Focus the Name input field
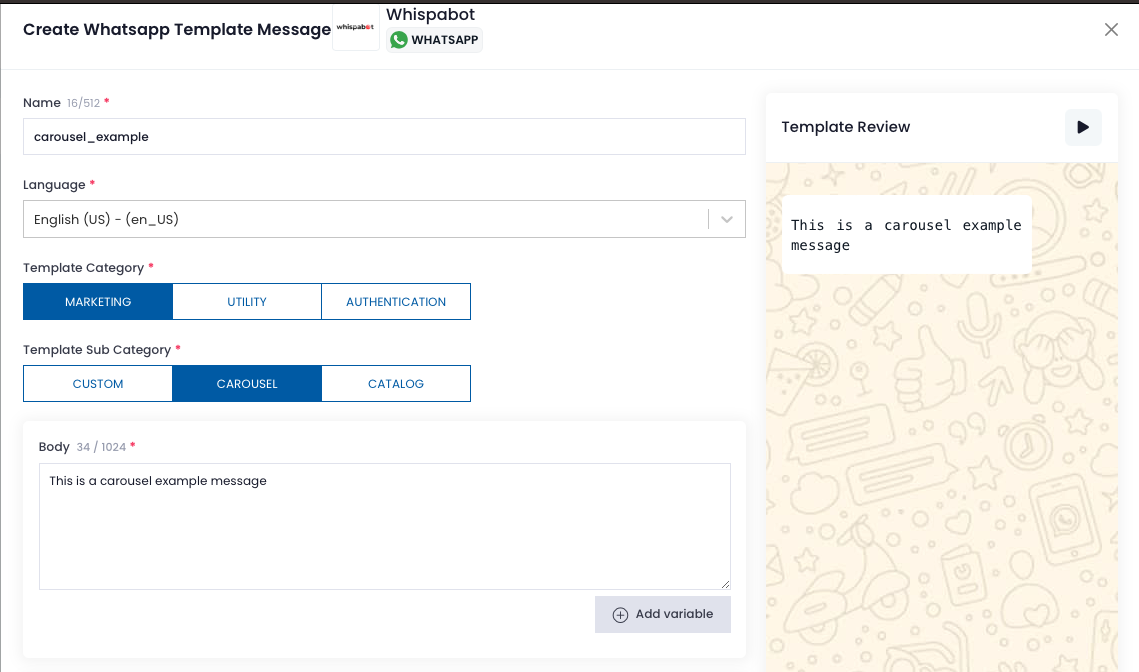The width and height of the screenshot is (1139, 672). pyautogui.click(x=384, y=137)
